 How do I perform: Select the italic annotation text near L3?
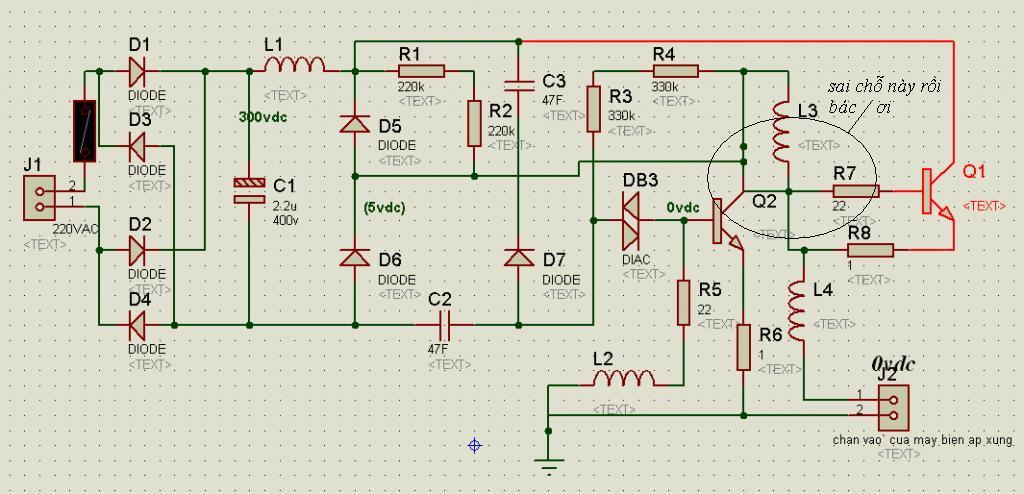(885, 95)
